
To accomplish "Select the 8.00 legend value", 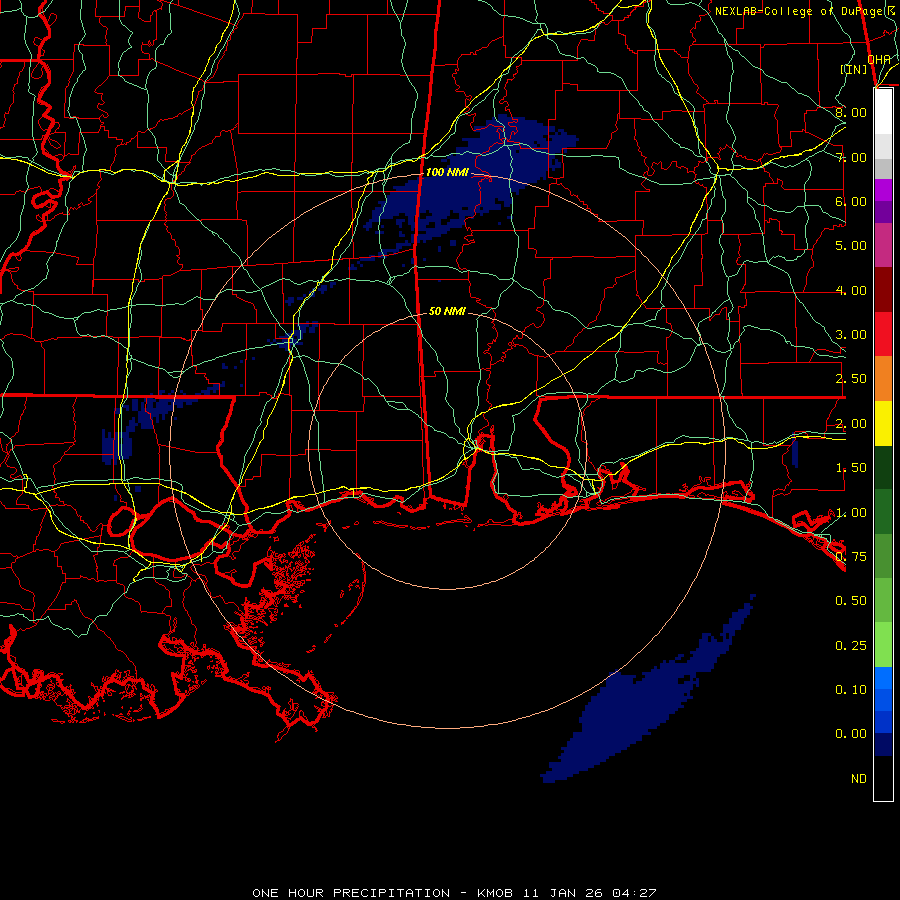I will coord(851,112).
